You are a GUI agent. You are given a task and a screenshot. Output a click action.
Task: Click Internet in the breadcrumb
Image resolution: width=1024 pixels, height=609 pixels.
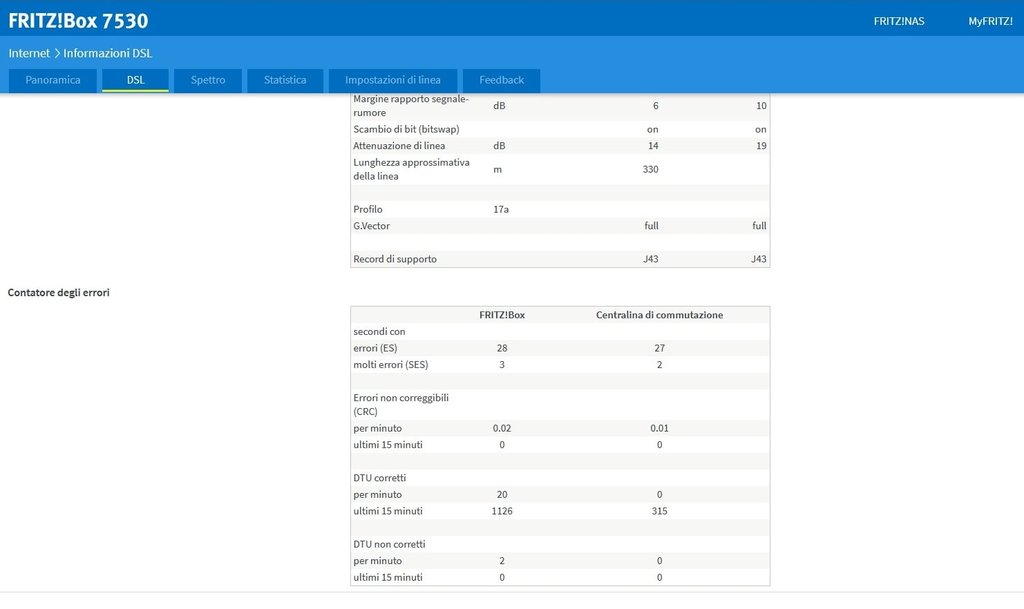29,53
